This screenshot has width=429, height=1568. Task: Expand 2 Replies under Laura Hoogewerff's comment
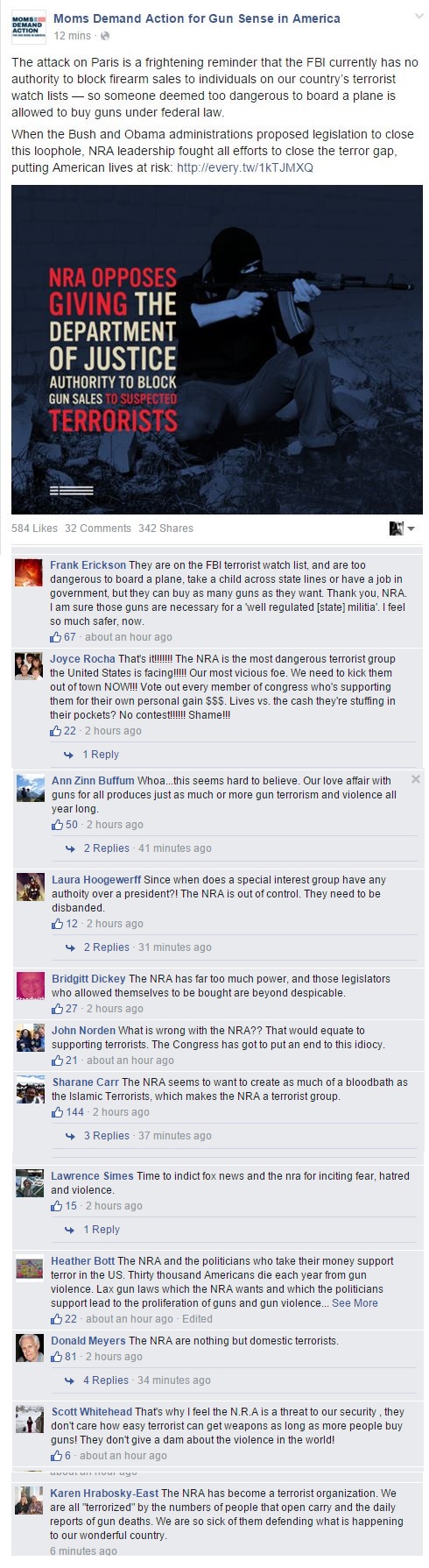pyautogui.click(x=107, y=947)
